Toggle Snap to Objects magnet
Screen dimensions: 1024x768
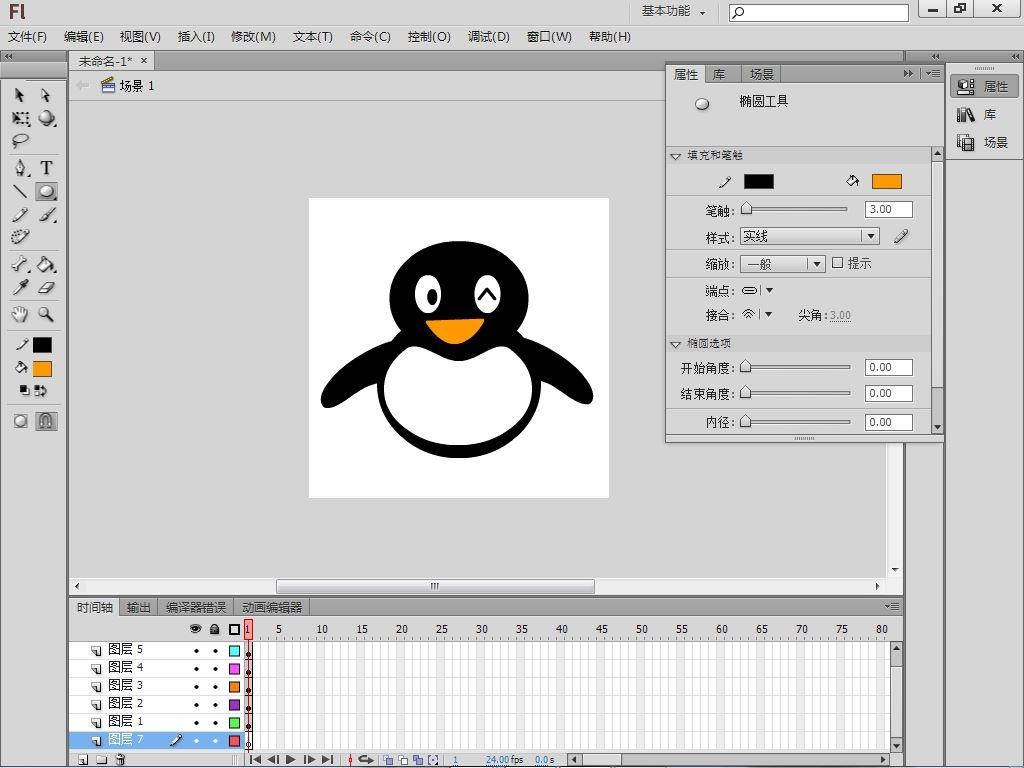46,421
